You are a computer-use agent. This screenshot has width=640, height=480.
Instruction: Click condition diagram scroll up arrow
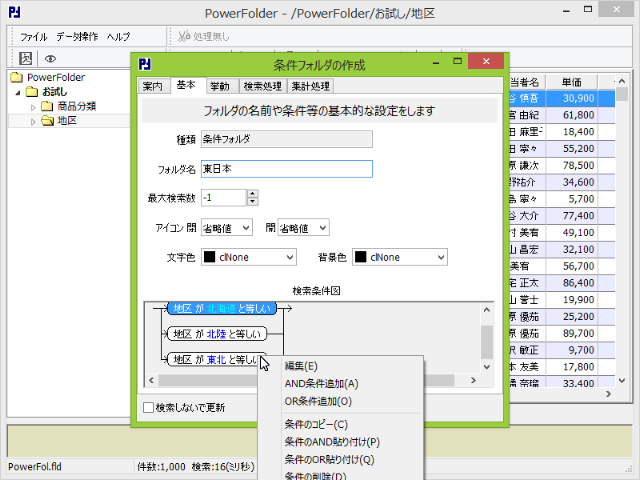click(x=487, y=310)
